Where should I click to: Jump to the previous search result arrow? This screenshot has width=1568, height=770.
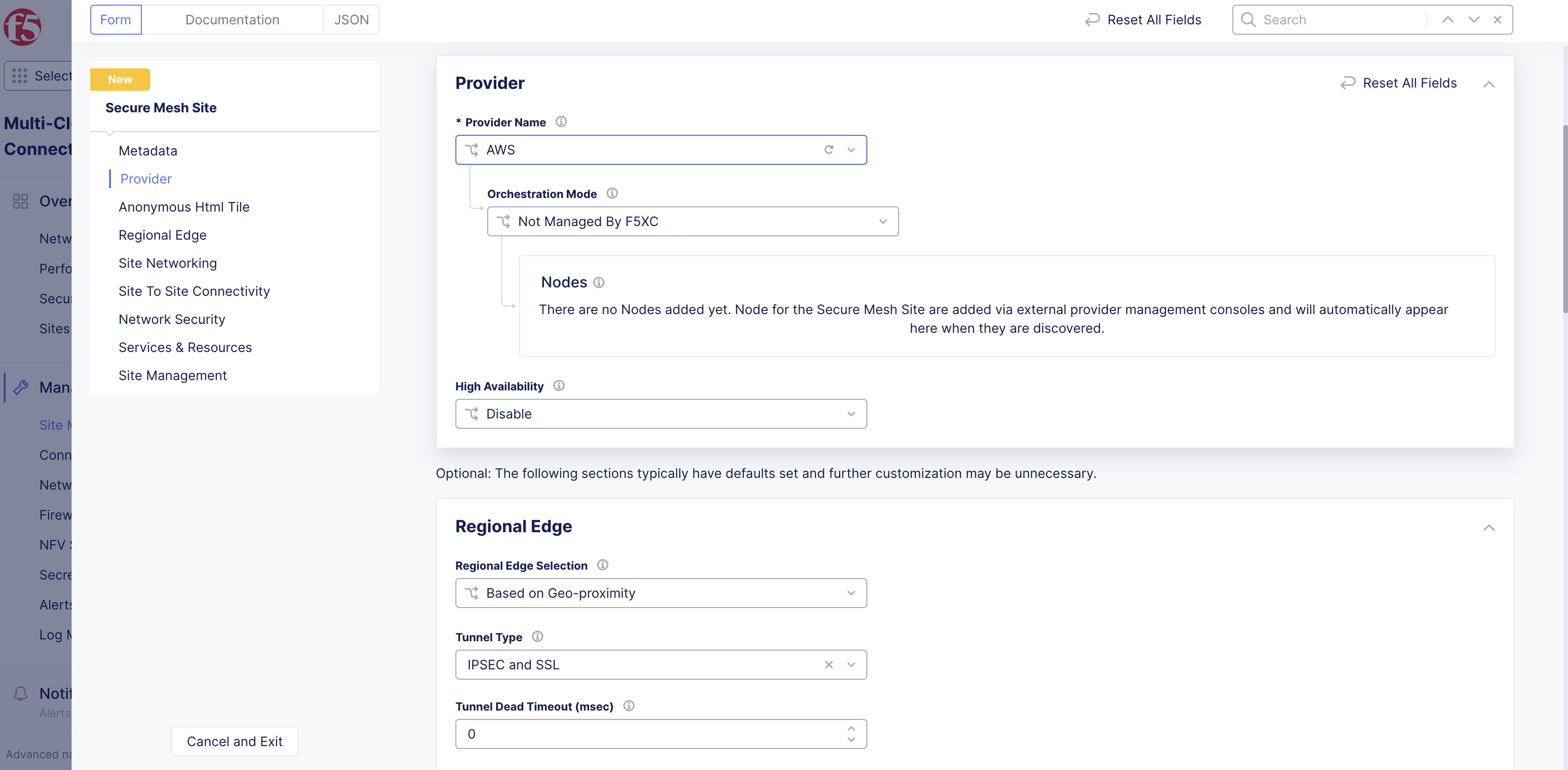pos(1448,20)
